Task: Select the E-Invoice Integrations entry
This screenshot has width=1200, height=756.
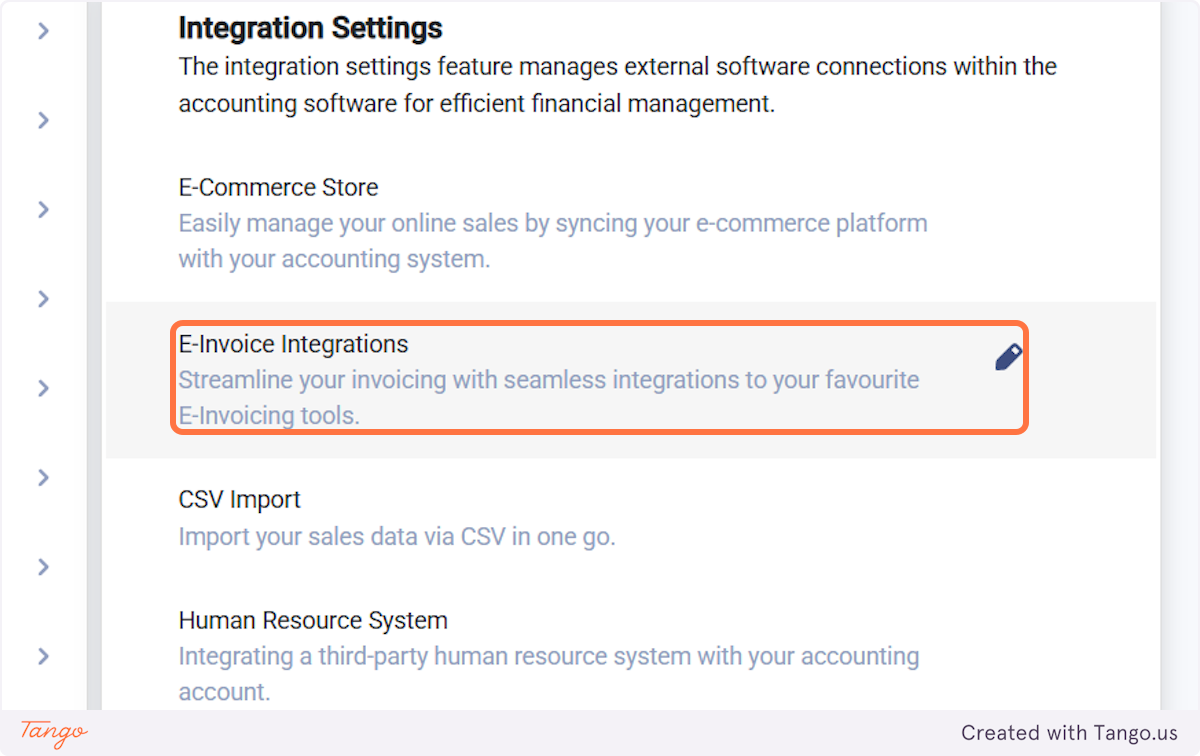Action: pyautogui.click(x=293, y=344)
